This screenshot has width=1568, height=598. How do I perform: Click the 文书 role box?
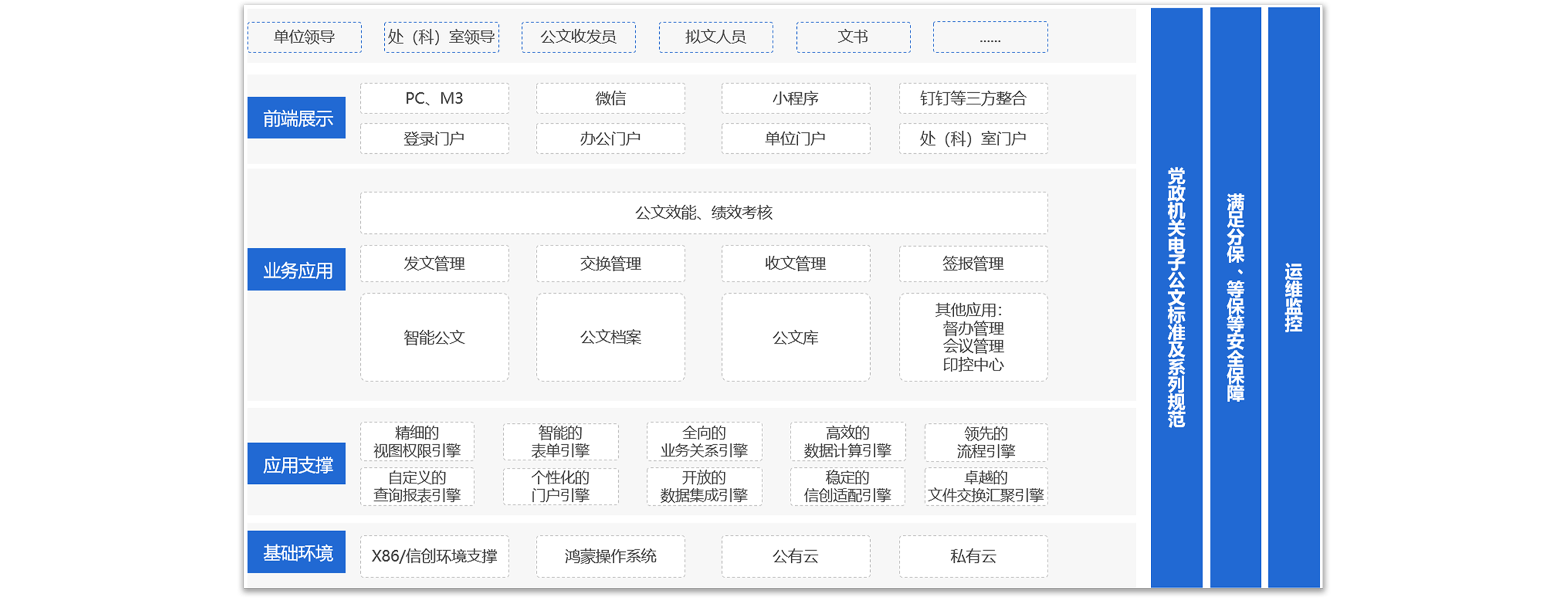(853, 37)
